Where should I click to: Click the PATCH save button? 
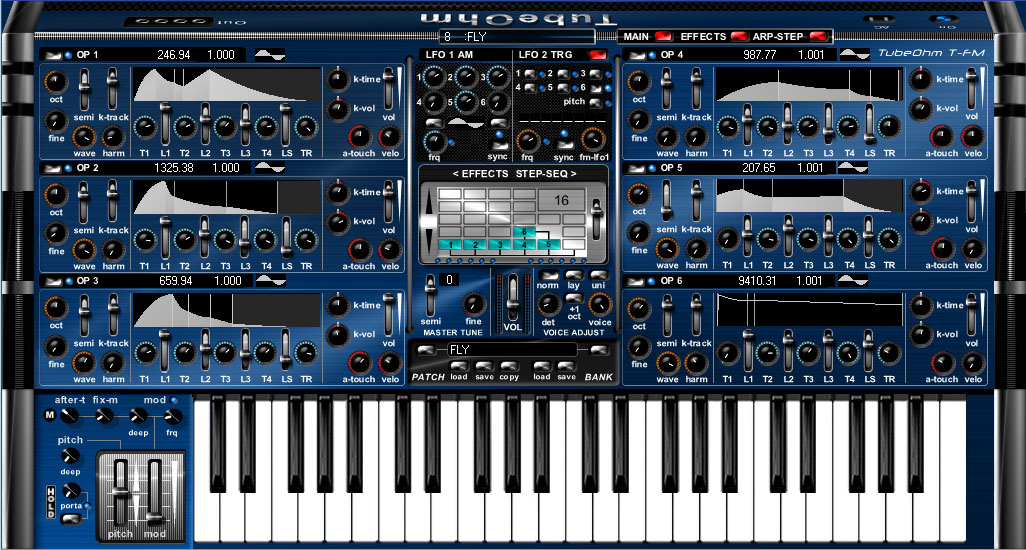click(484, 366)
